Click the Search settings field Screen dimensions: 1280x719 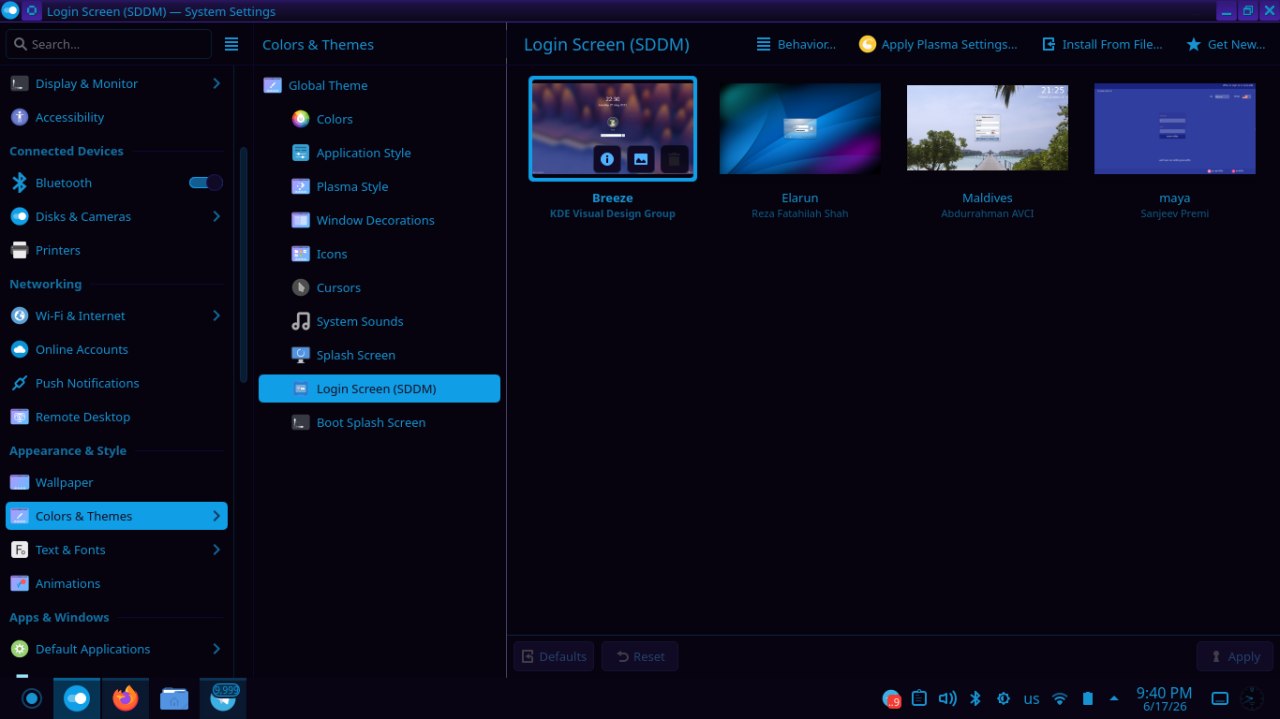tap(109, 44)
